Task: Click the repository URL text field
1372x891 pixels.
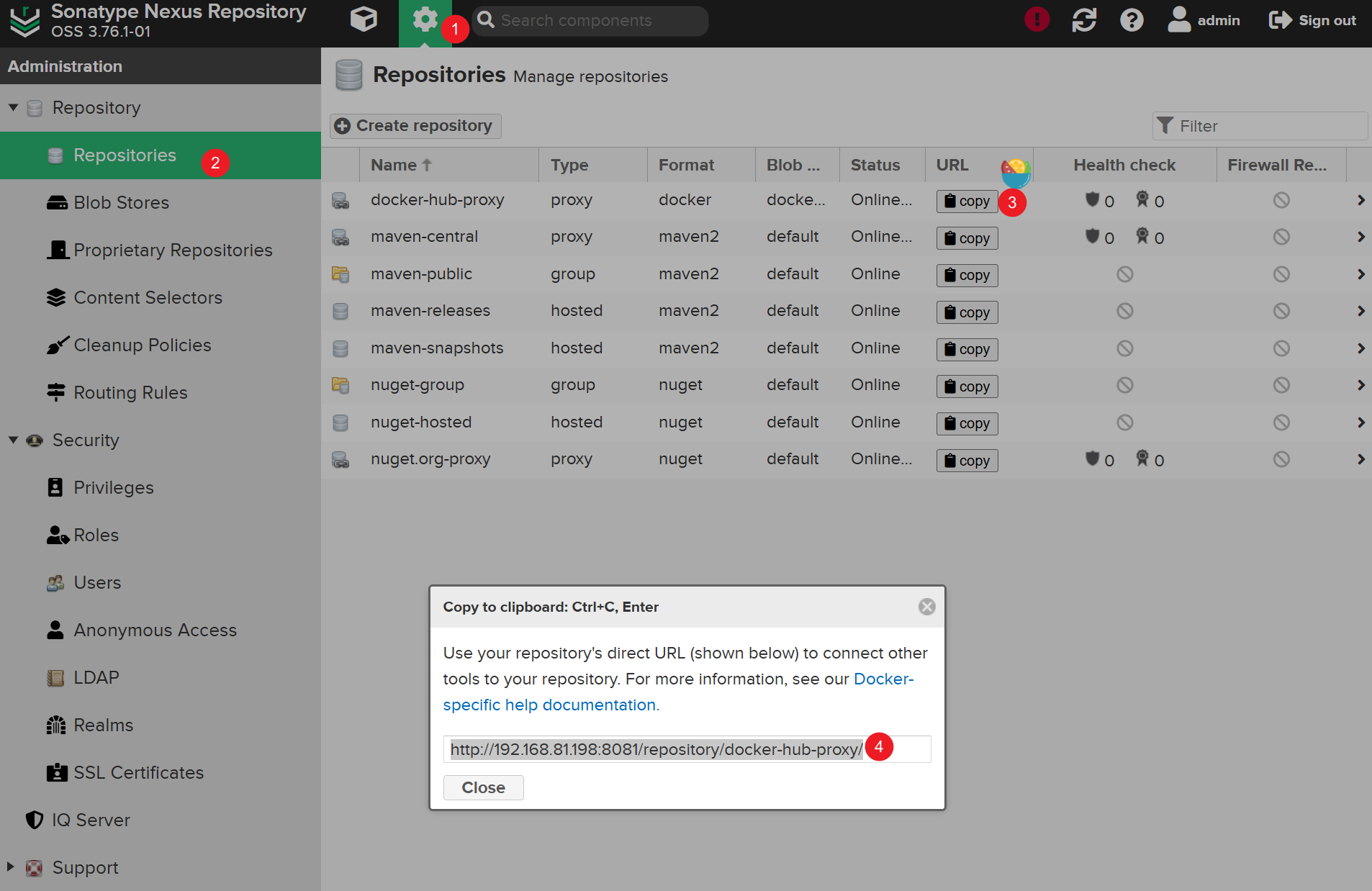Action: point(687,749)
